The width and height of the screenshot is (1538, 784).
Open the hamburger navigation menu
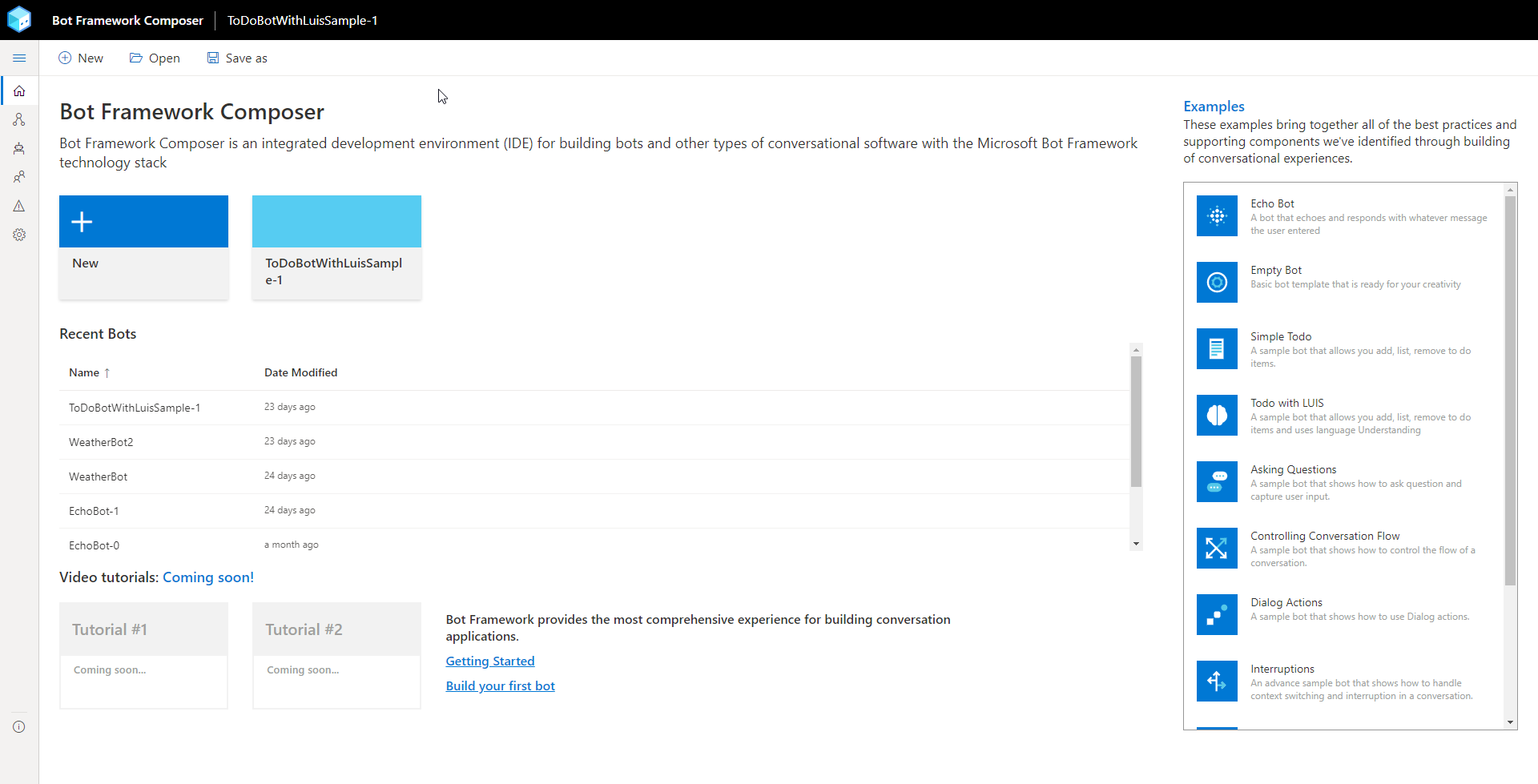coord(19,58)
